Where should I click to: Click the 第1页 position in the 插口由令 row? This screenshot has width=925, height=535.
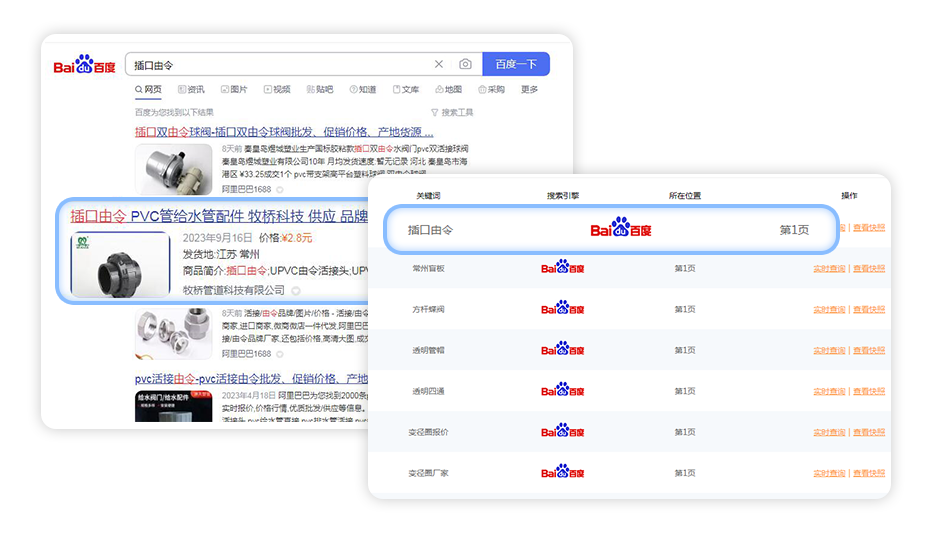(x=794, y=230)
